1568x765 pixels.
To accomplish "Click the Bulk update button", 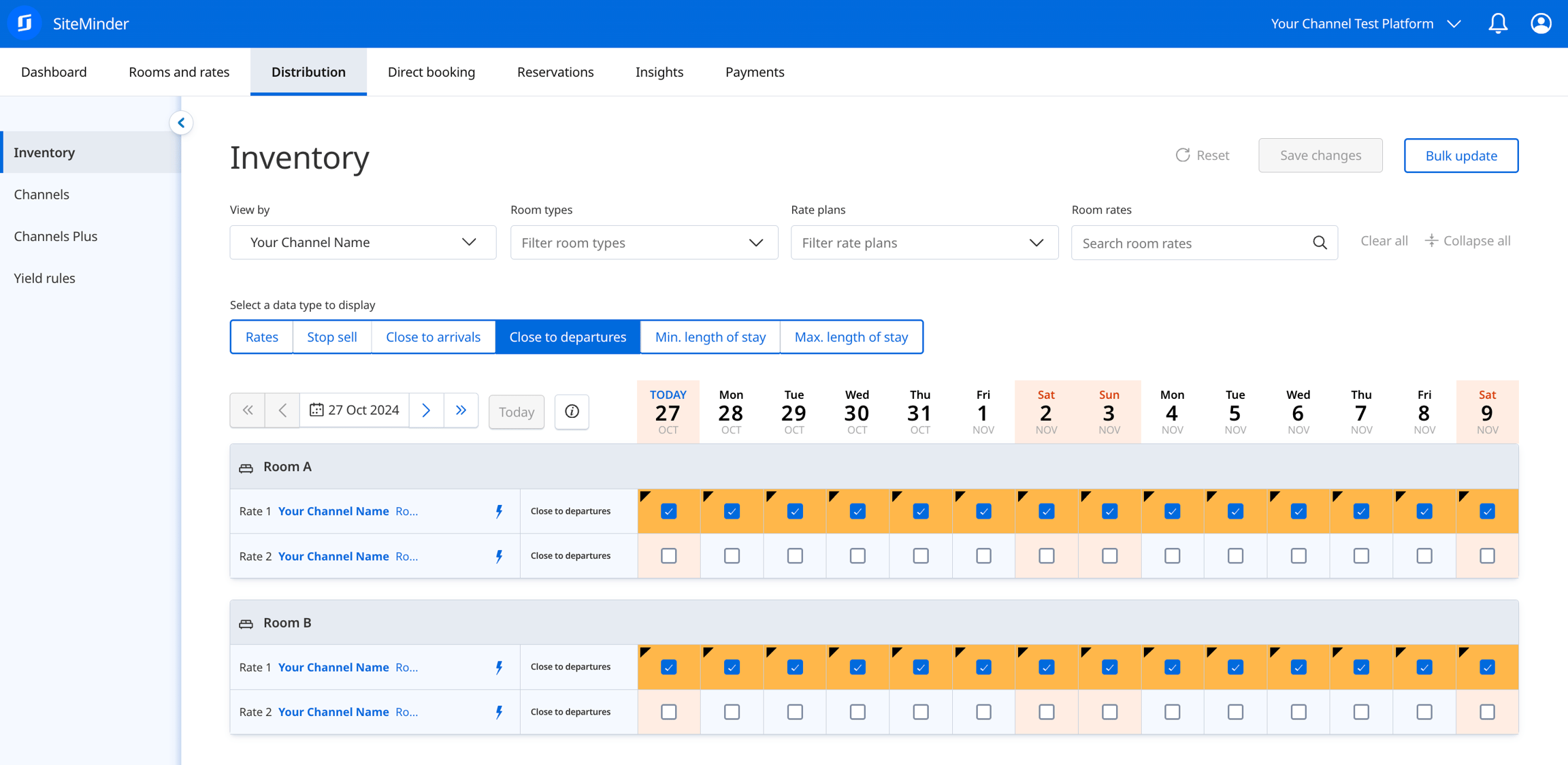I will coord(1460,155).
